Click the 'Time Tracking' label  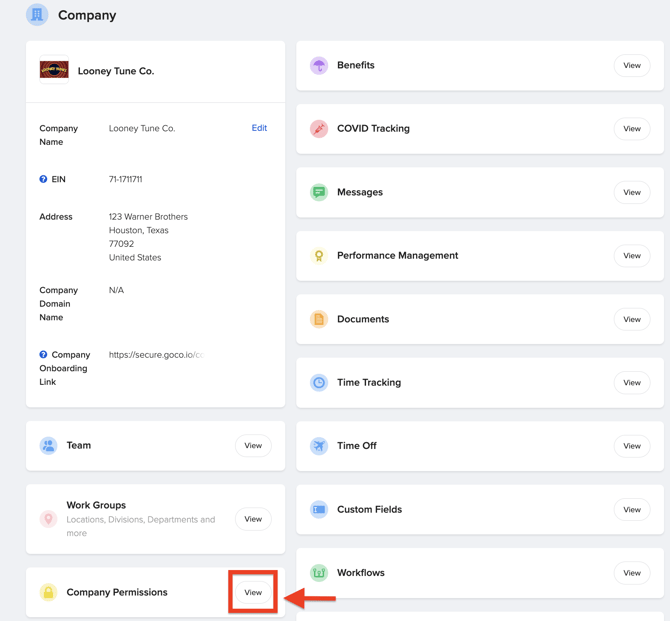369,383
